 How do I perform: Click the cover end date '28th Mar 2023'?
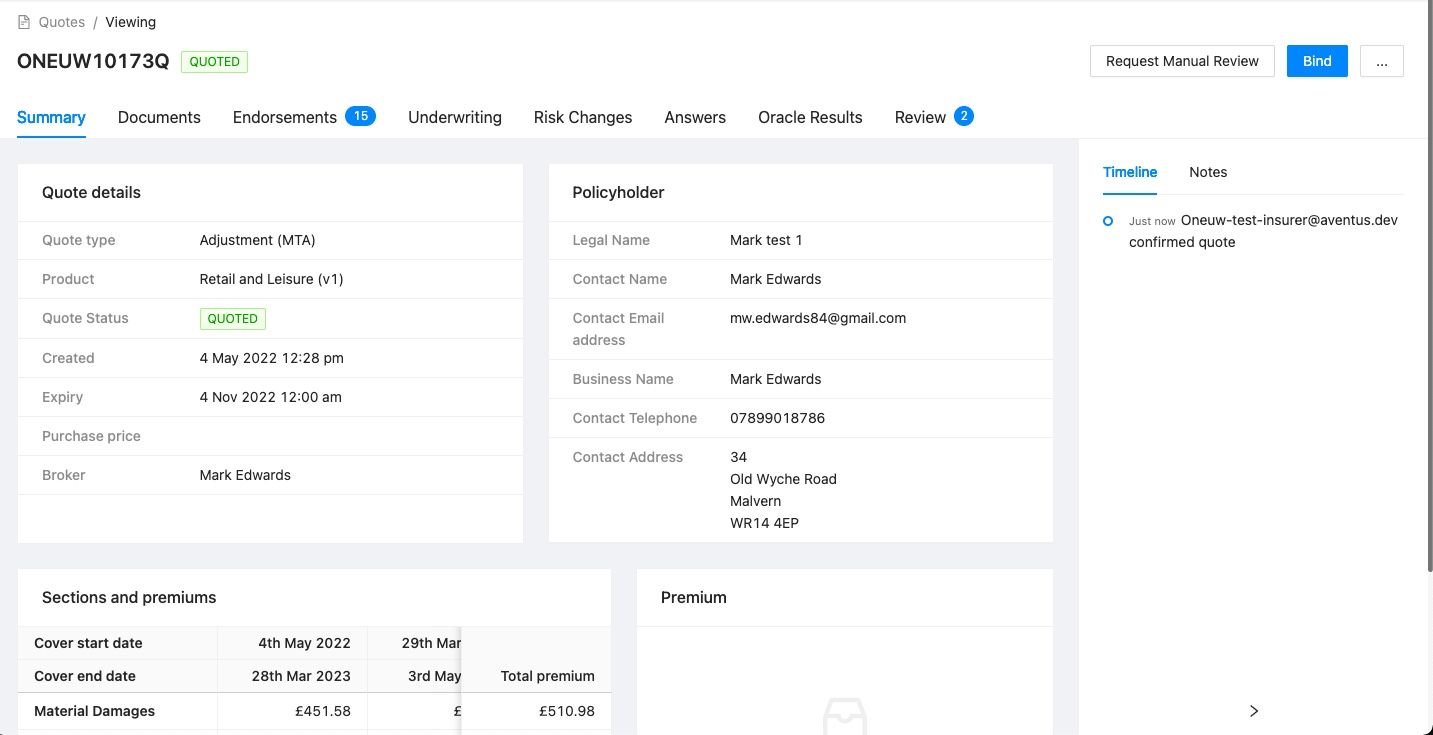[x=301, y=676]
